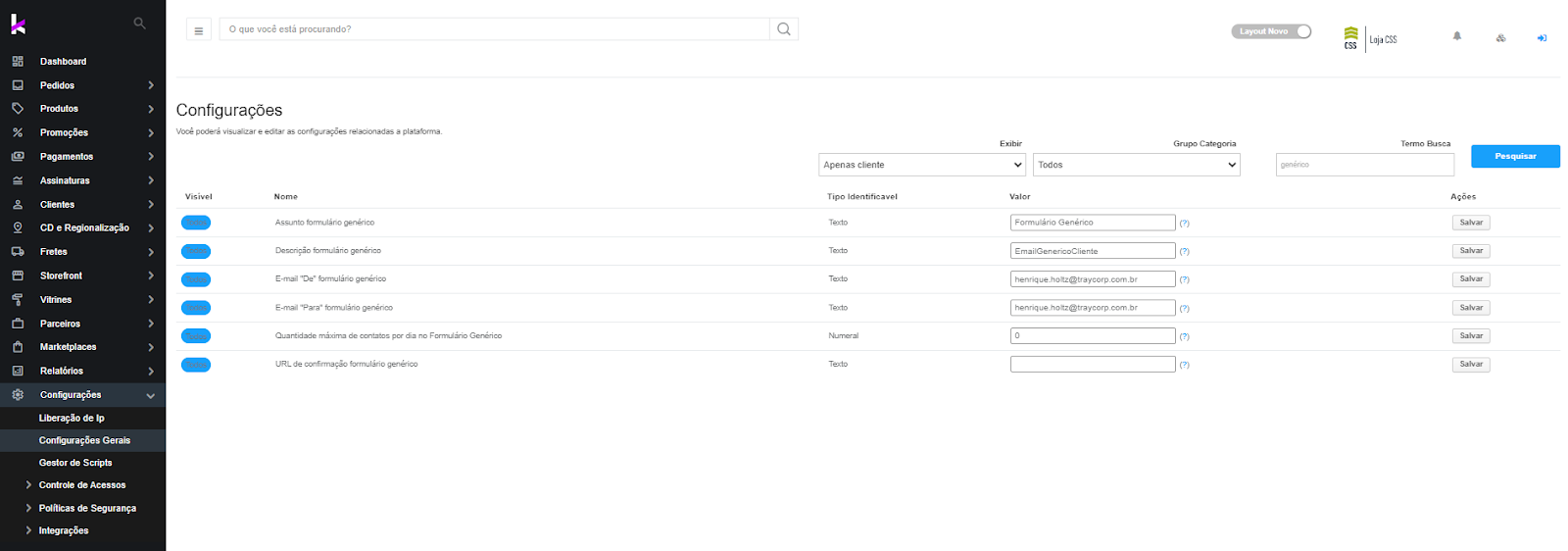The width and height of the screenshot is (1568, 551).
Task: Open the Grupo Categoria dropdown showing Todos
Action: point(1137,165)
